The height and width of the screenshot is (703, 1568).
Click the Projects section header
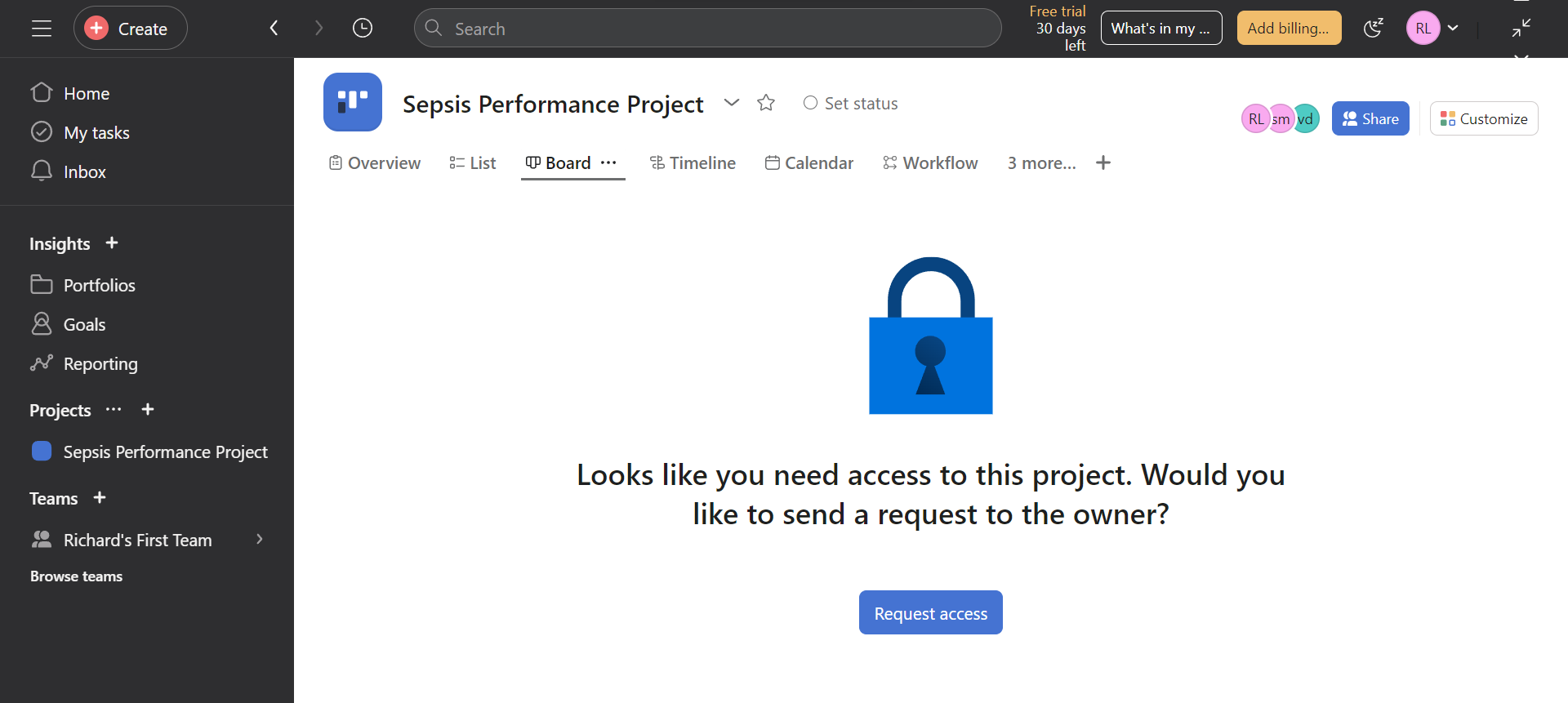click(x=60, y=410)
